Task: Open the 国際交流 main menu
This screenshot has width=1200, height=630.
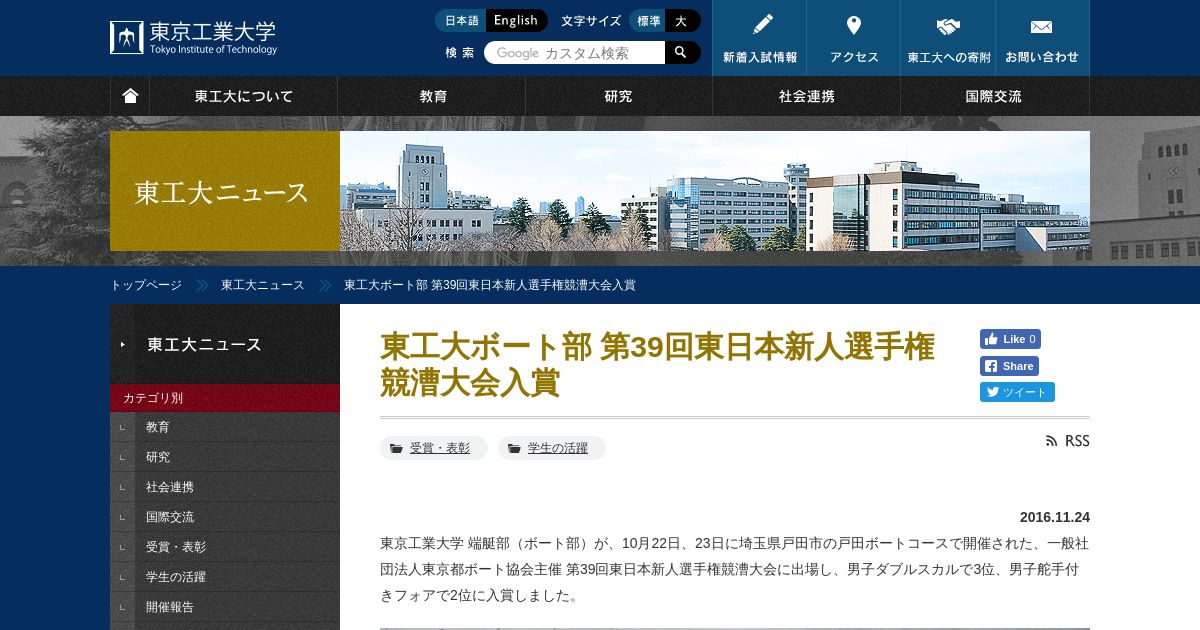Action: click(994, 96)
